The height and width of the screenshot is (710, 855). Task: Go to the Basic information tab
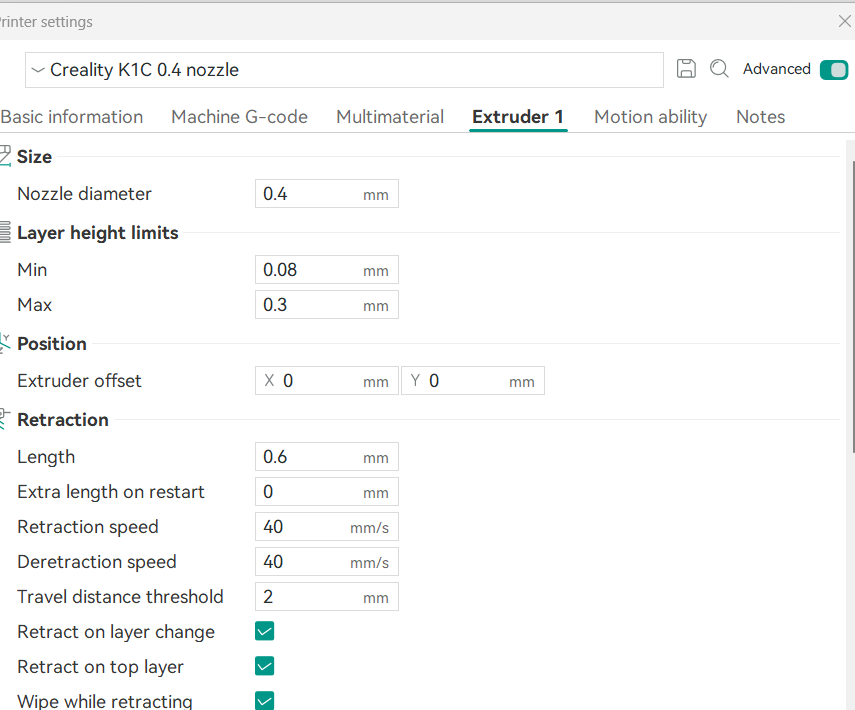tap(71, 117)
